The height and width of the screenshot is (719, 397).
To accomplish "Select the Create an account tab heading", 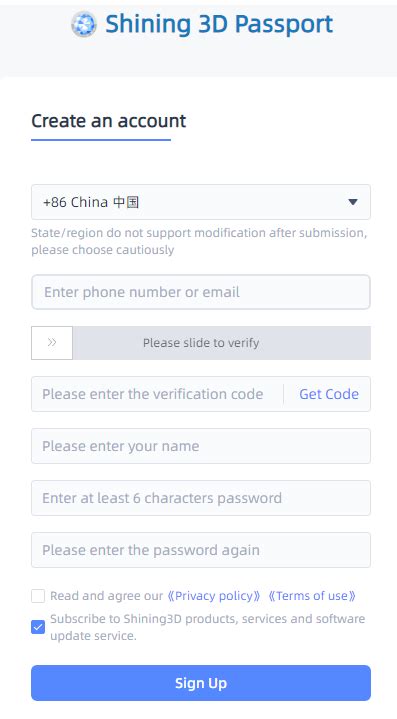I will (109, 121).
